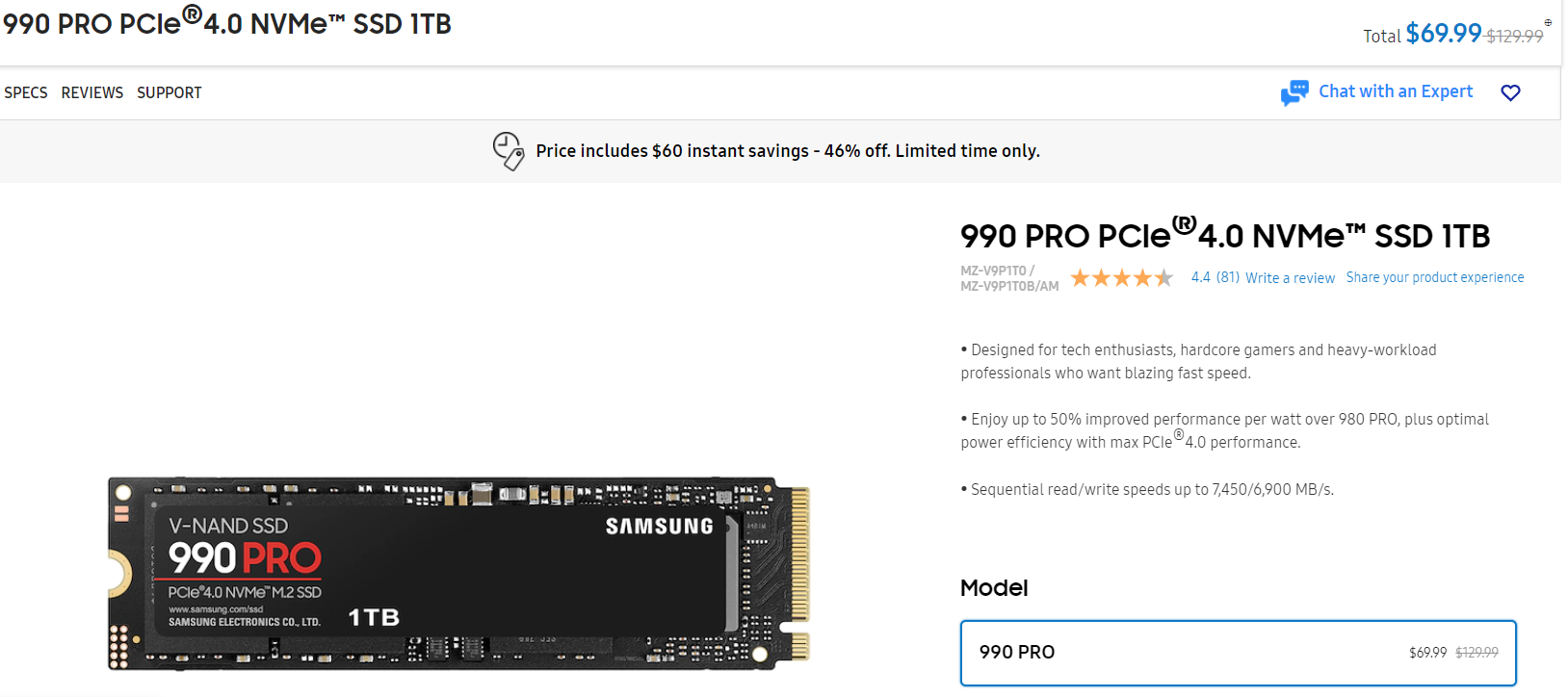Screen dimensions: 1568x697
Task: Click the Samsung 990 PRO SSD product image
Action: [x=458, y=573]
